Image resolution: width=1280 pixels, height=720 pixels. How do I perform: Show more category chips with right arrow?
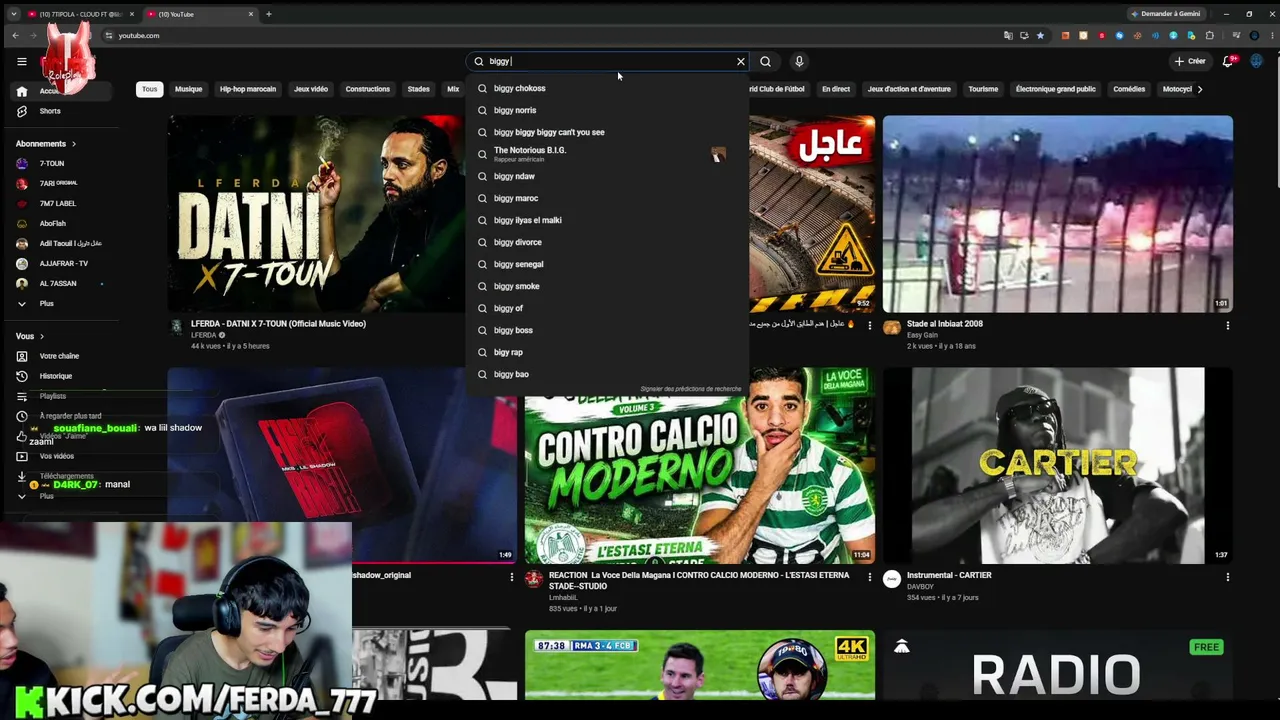(1200, 89)
